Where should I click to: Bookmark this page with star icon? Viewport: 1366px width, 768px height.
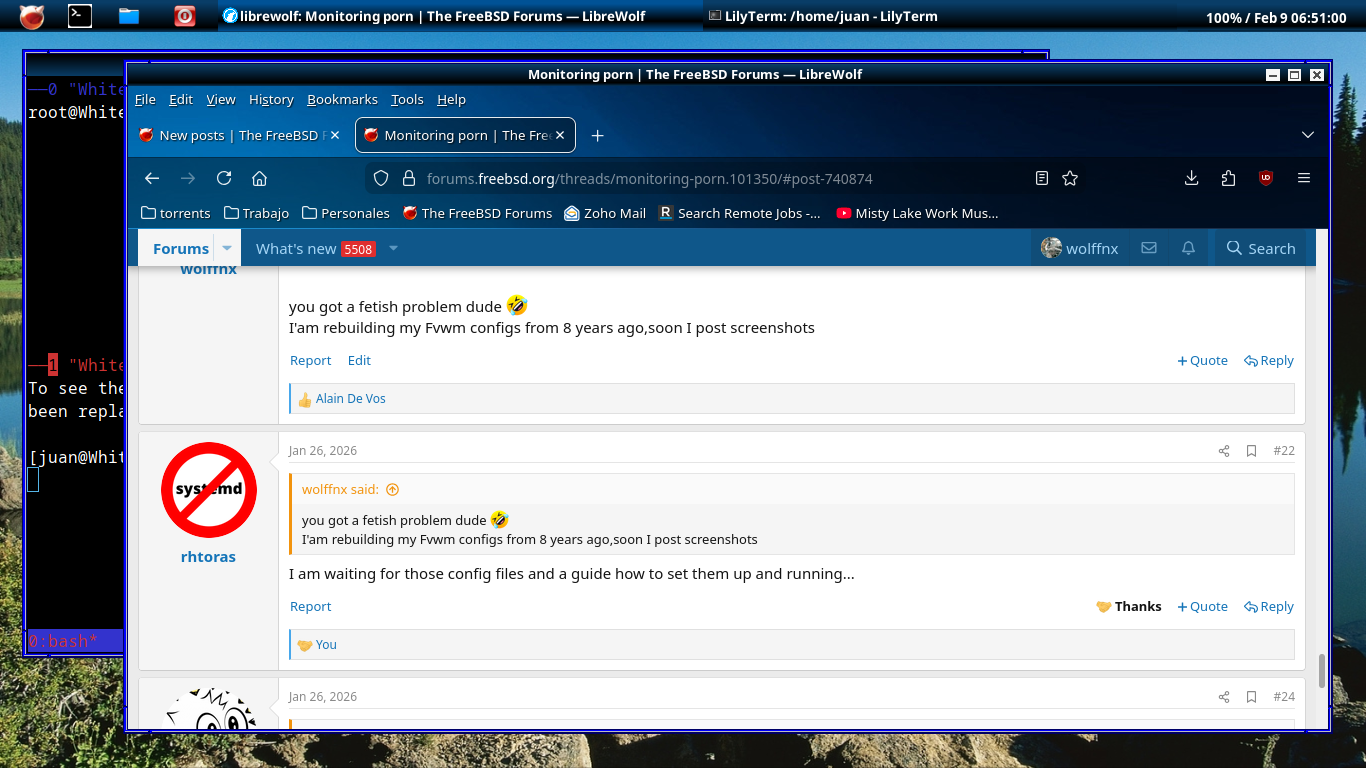tap(1070, 178)
